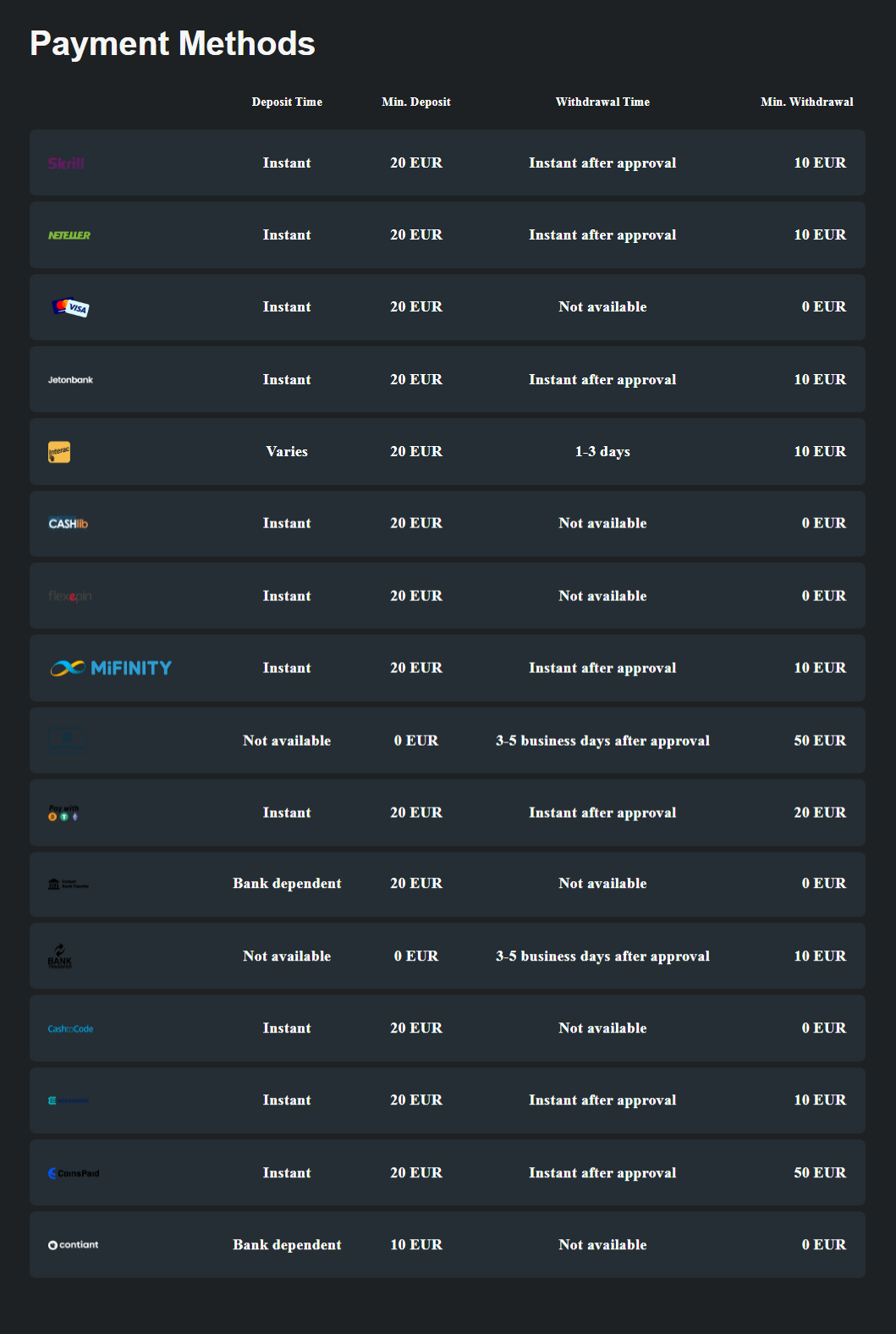This screenshot has width=896, height=1334.
Task: Click the Skrill logo
Action: 66,163
